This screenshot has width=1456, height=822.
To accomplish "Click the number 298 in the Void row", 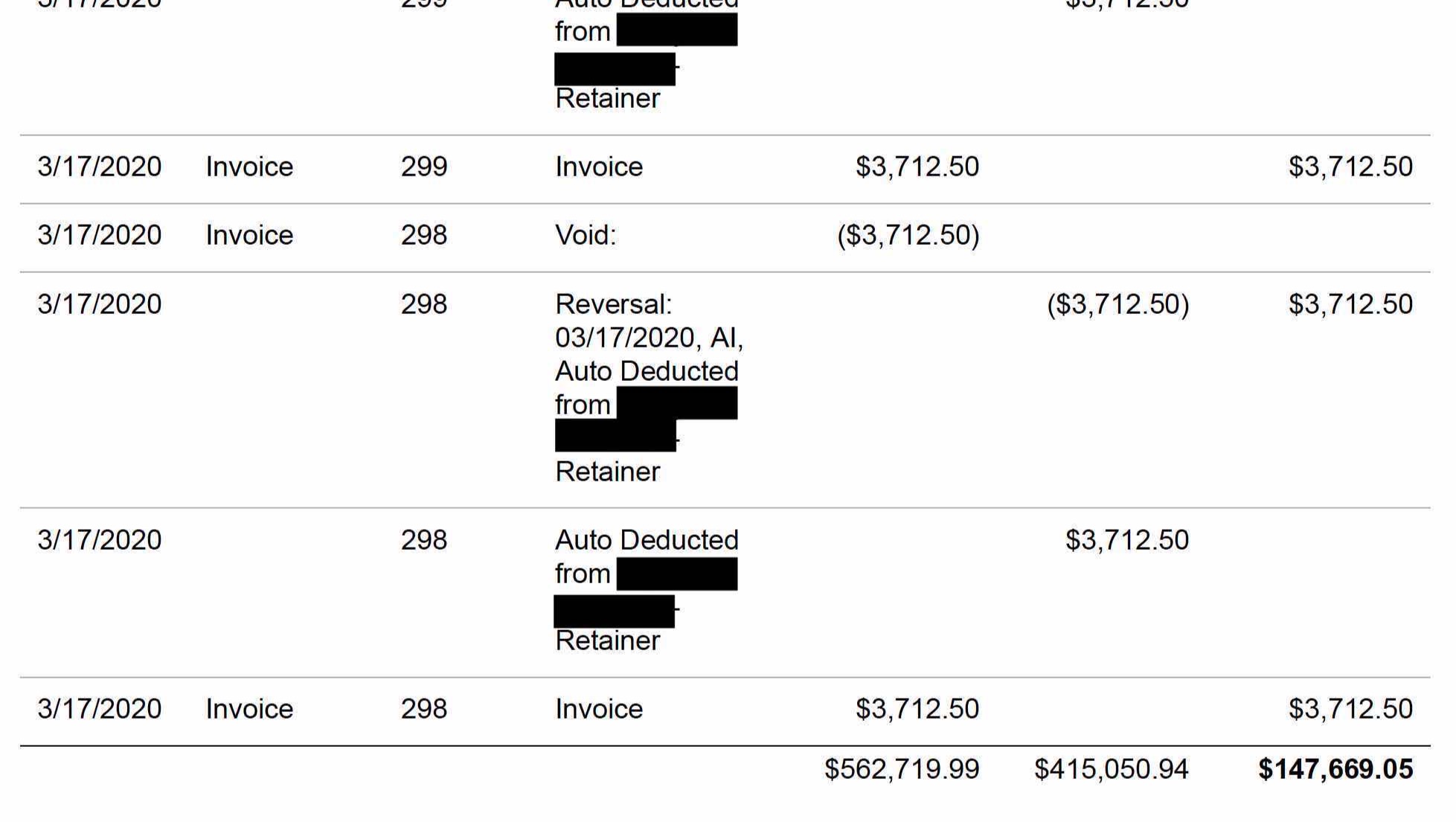I will [424, 235].
